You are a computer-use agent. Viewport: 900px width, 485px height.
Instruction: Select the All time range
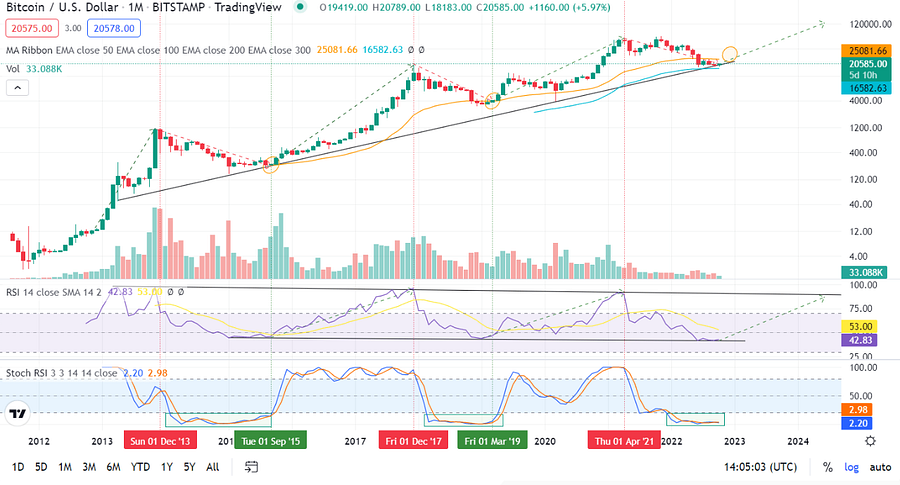pyautogui.click(x=212, y=467)
